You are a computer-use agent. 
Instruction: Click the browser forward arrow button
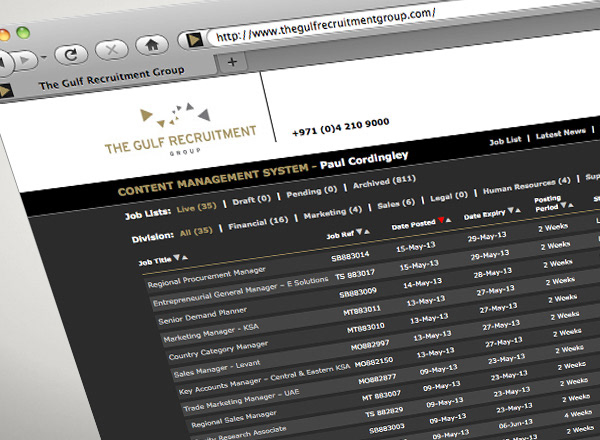[x=26, y=60]
